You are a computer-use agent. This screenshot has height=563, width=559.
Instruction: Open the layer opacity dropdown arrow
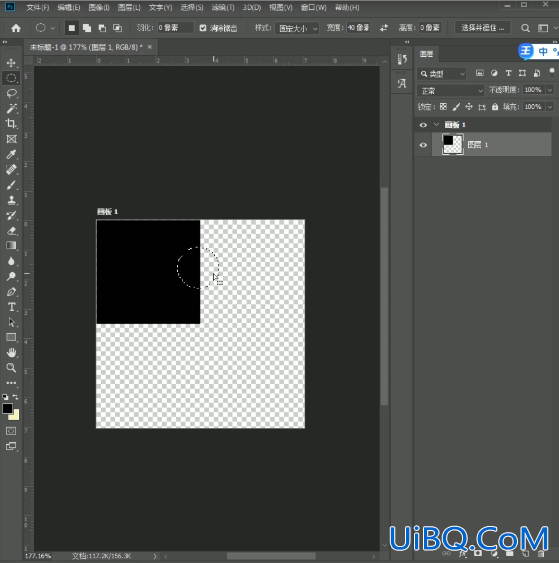pyautogui.click(x=550, y=90)
